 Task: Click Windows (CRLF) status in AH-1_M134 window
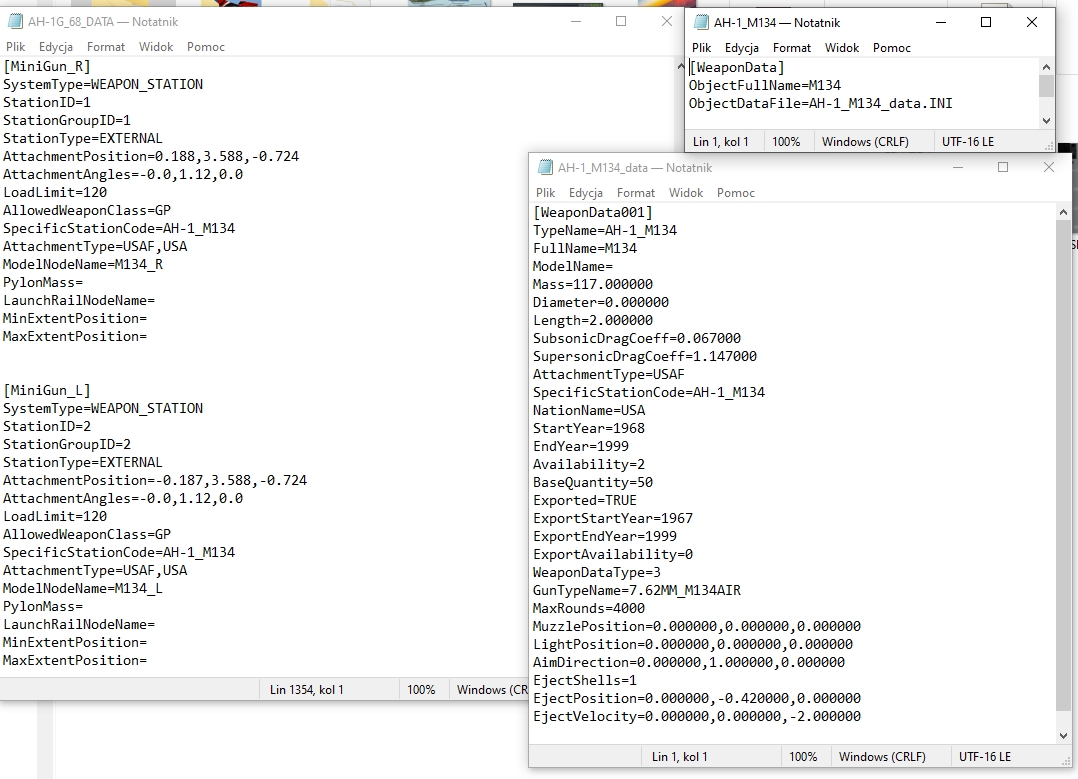865,142
